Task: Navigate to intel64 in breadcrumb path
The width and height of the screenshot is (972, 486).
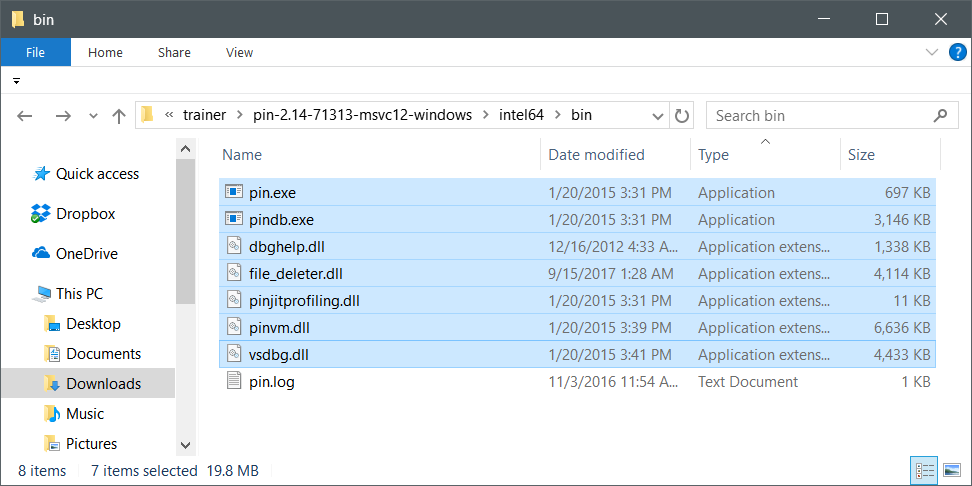Action: 521,116
